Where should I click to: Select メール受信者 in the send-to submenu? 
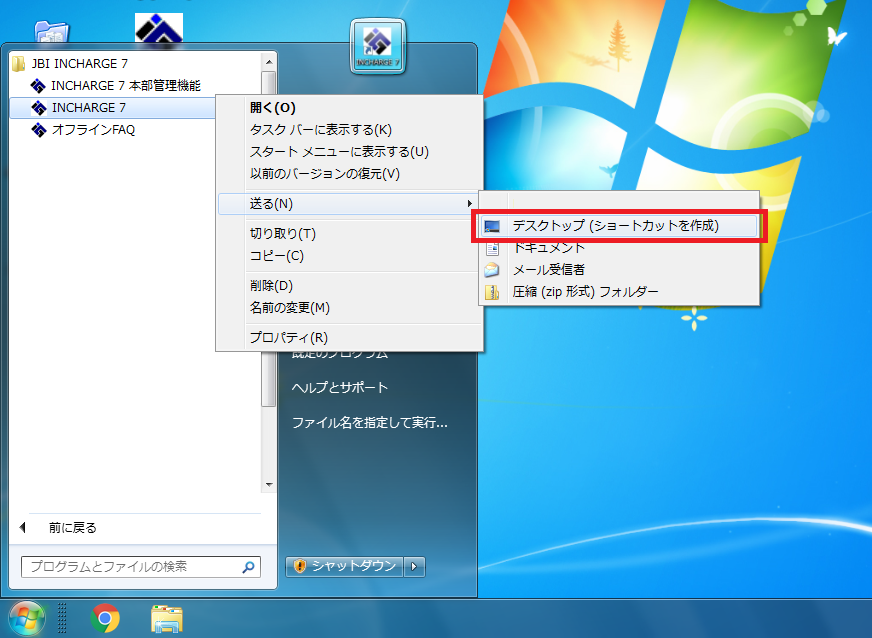pyautogui.click(x=618, y=270)
